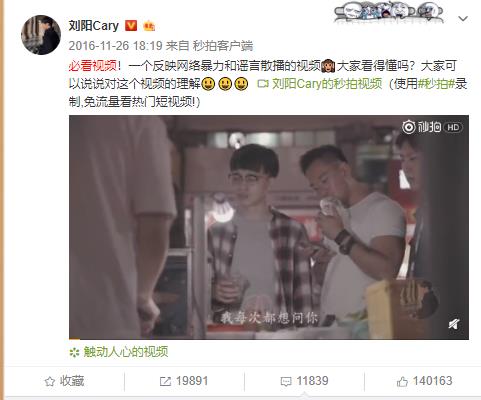Open the post options chevron dropdown
This screenshot has width=481, height=400.
pyautogui.click(x=463, y=19)
